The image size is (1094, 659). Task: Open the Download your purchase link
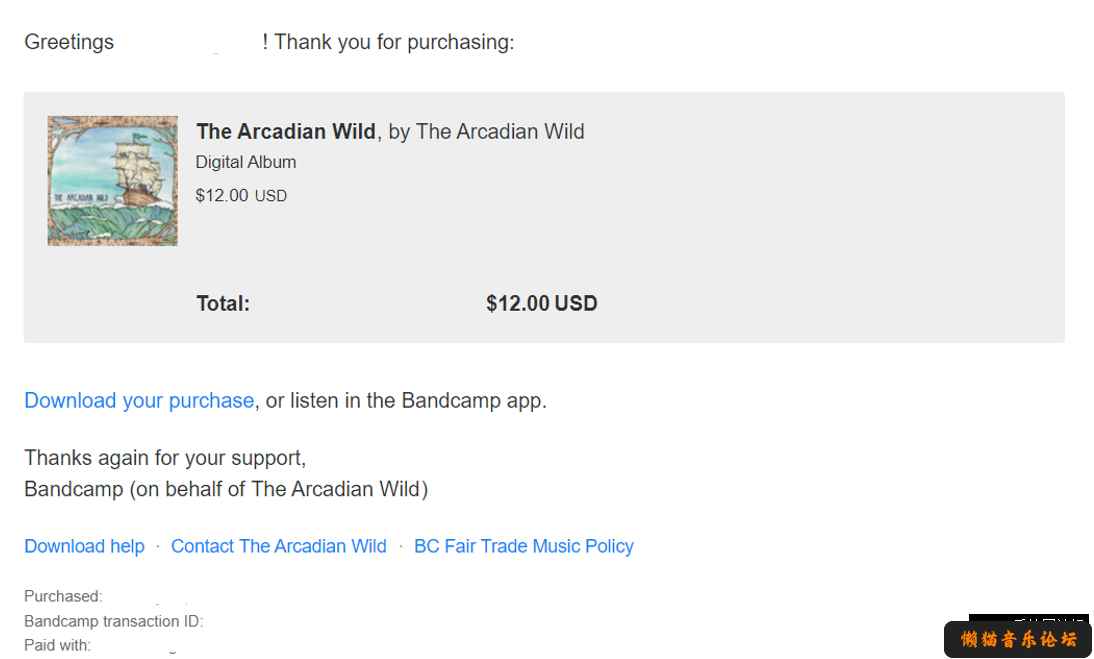pyautogui.click(x=139, y=401)
